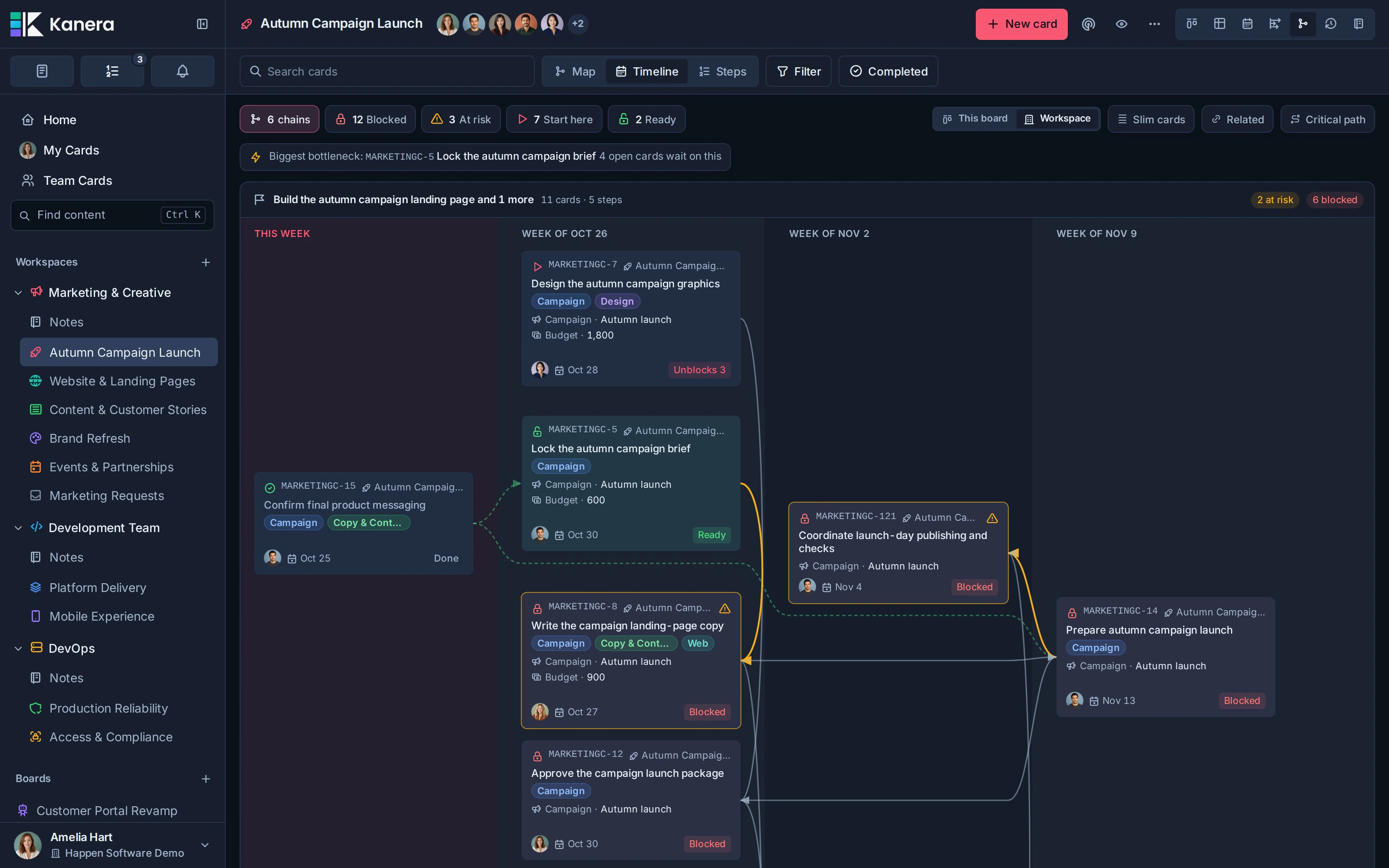This screenshot has height=868, width=1389.
Task: Select the dependency chains view icon
Action: [1303, 23]
